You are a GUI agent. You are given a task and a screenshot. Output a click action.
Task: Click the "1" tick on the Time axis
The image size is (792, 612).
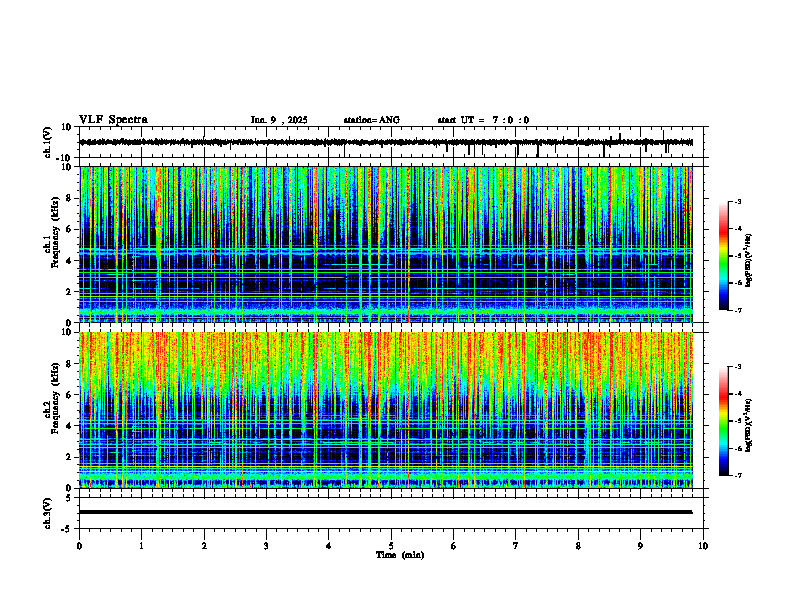pyautogui.click(x=141, y=546)
